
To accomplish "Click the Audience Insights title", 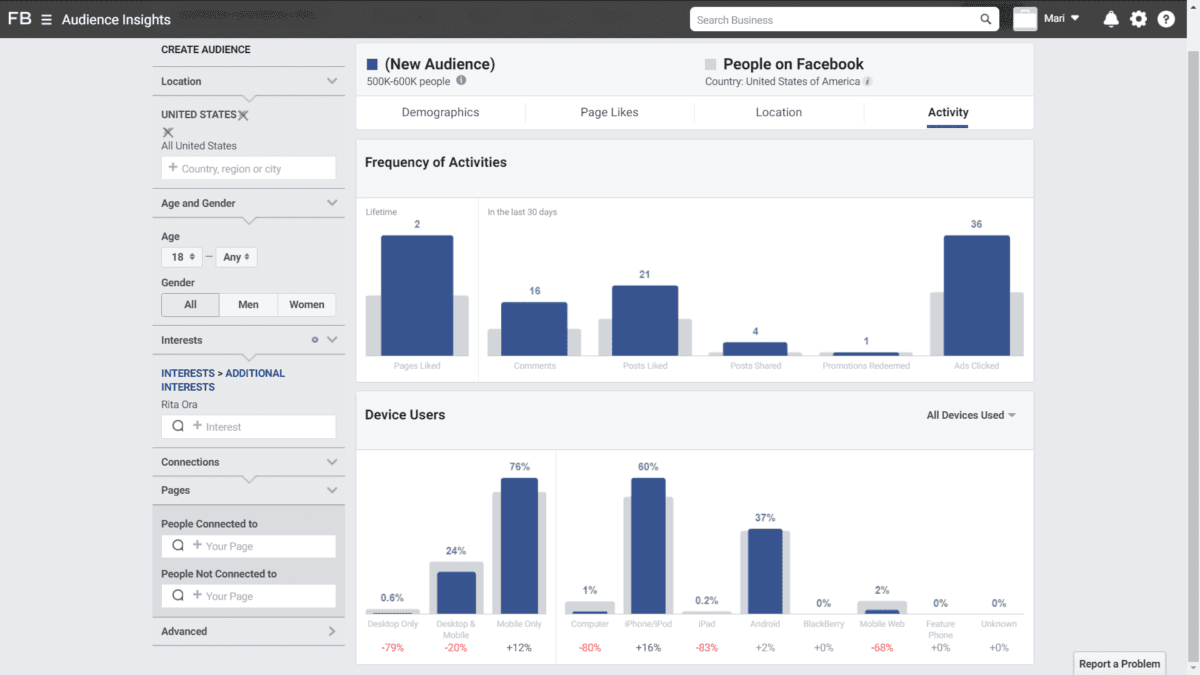I will 116,20.
